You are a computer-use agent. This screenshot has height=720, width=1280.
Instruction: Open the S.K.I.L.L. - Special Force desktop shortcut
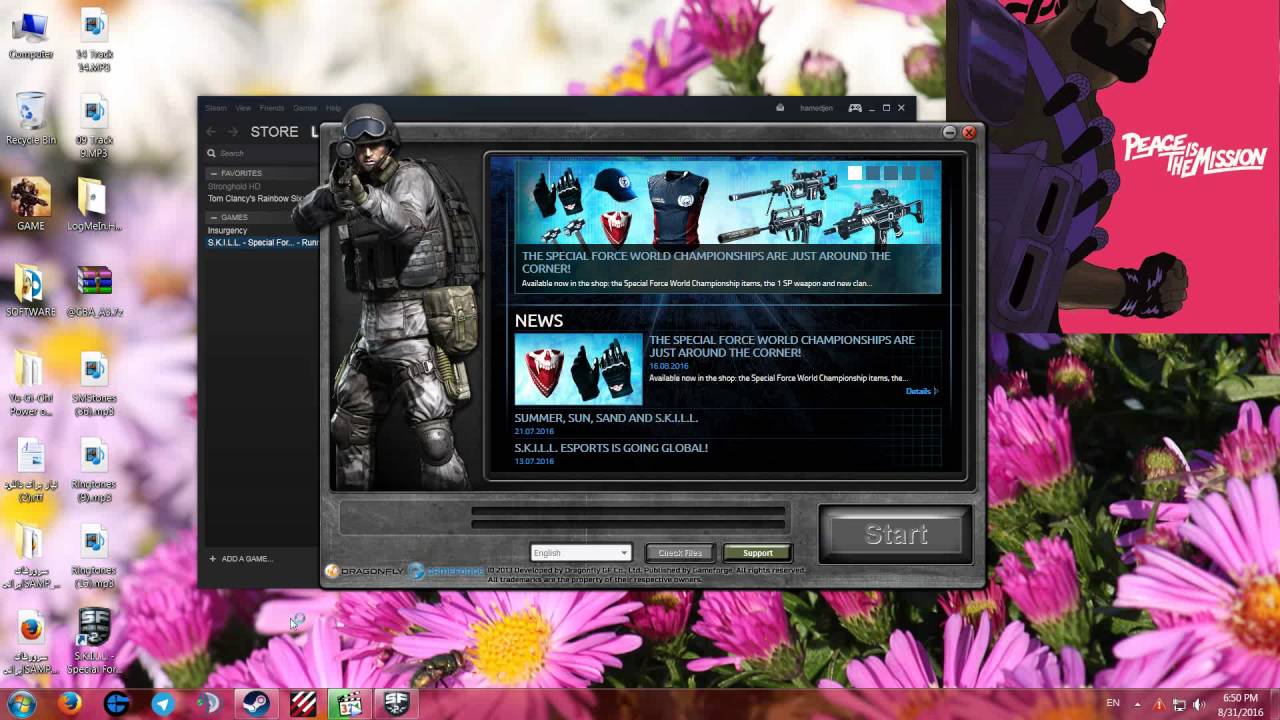click(94, 642)
